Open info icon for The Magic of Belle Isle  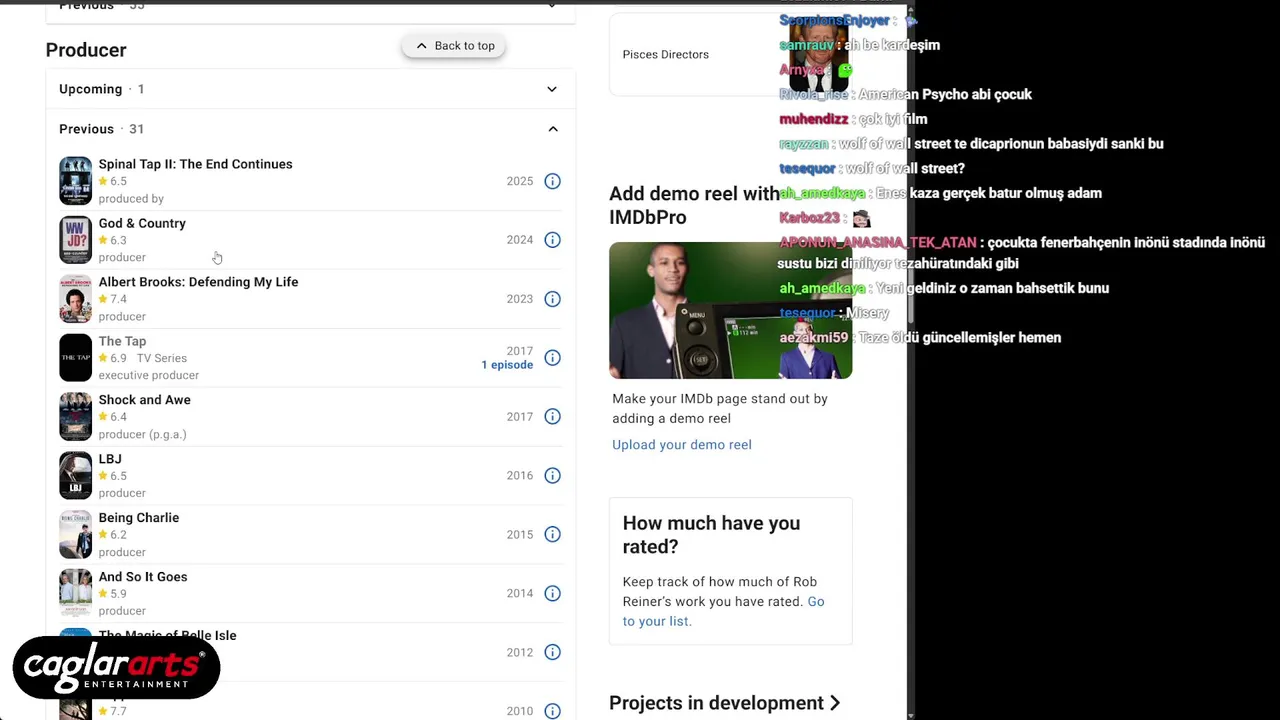(x=552, y=653)
